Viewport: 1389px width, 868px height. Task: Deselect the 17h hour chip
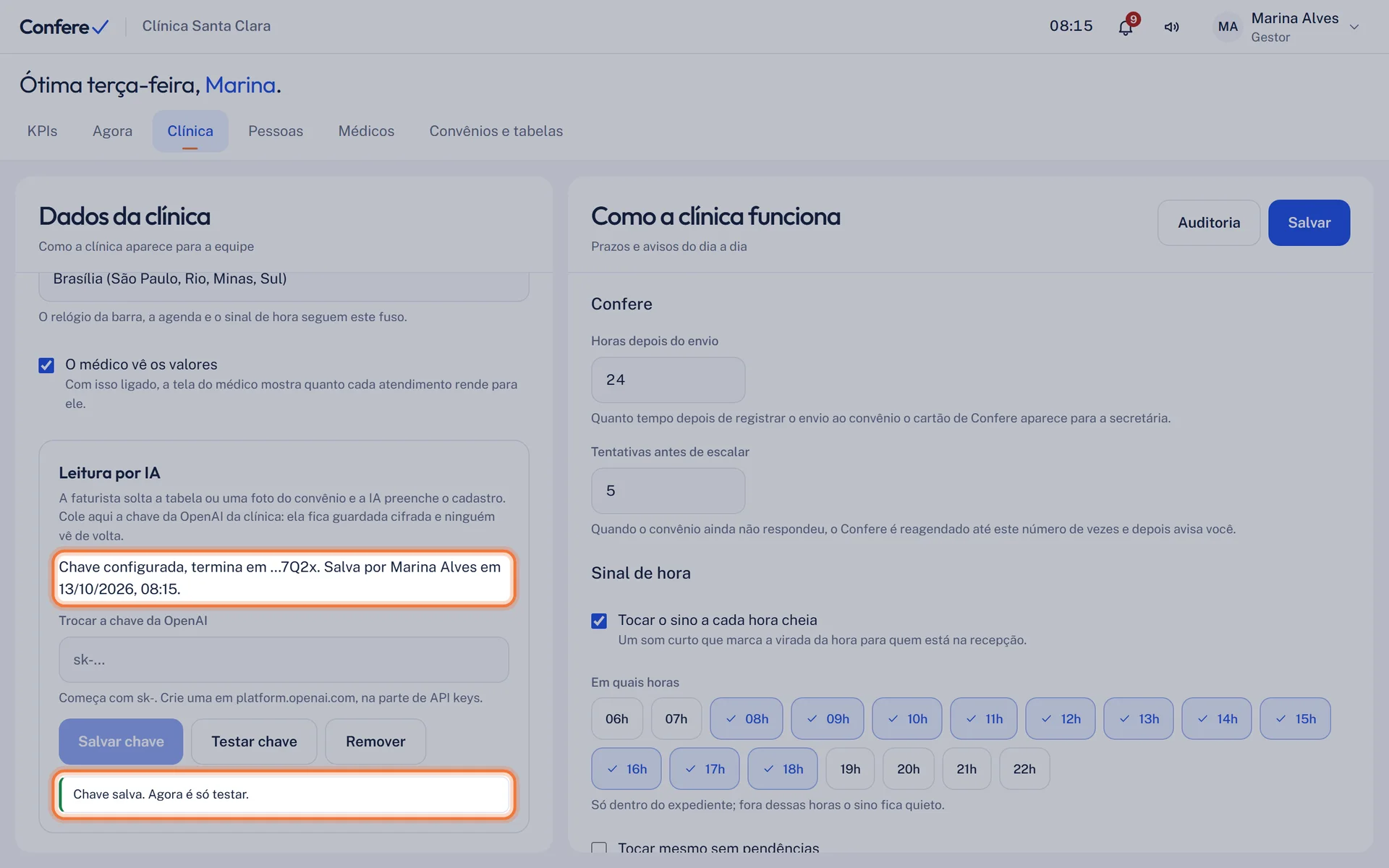coord(705,768)
